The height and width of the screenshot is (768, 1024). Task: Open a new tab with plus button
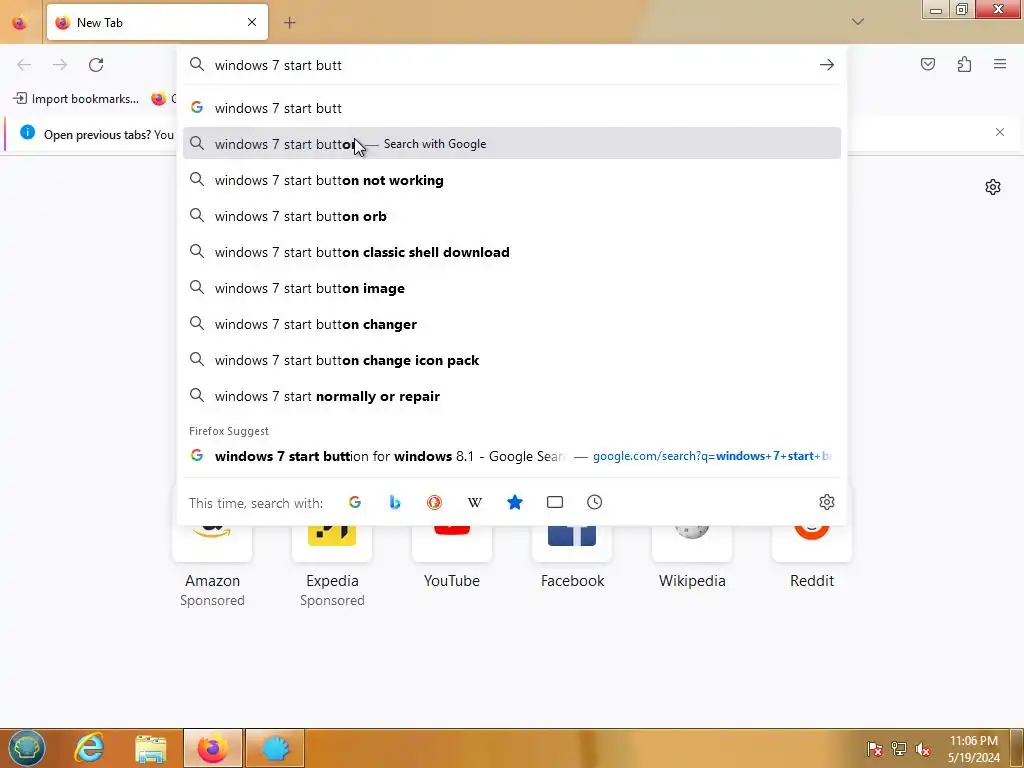click(289, 23)
